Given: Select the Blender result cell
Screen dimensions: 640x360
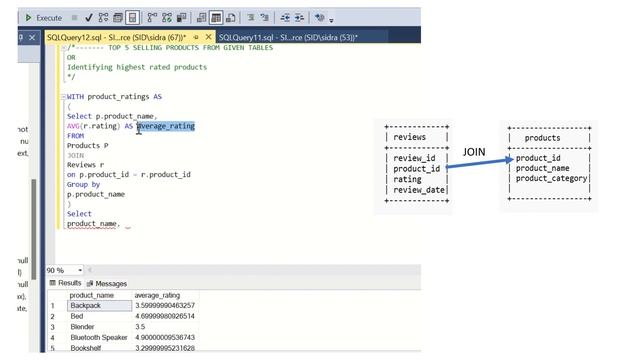Looking at the screenshot, I should coord(99,327).
